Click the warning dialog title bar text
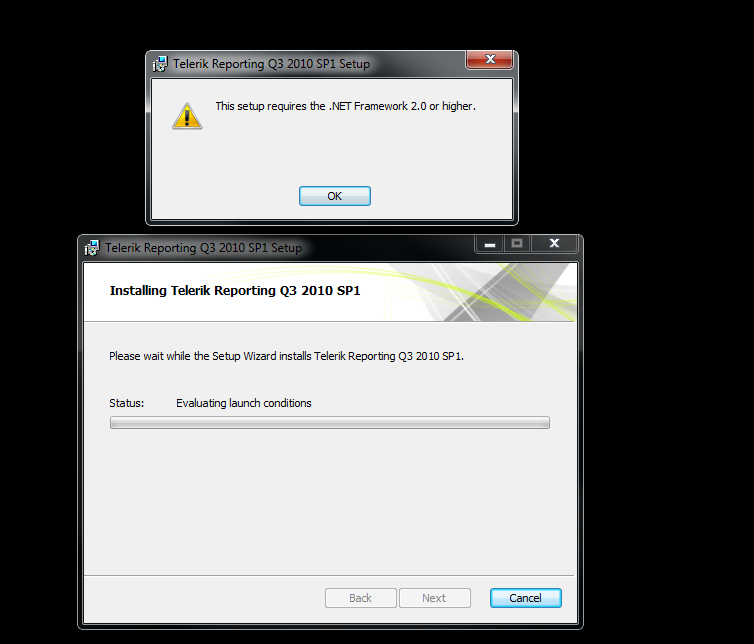Viewport: 754px width, 644px height. (272, 64)
